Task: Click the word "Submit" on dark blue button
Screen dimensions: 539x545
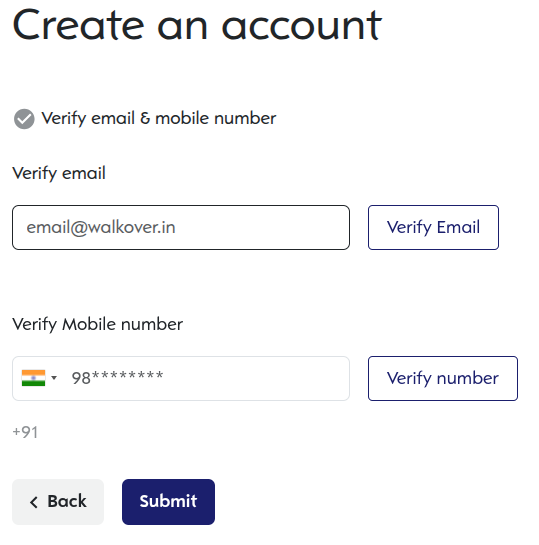Action: tap(168, 501)
